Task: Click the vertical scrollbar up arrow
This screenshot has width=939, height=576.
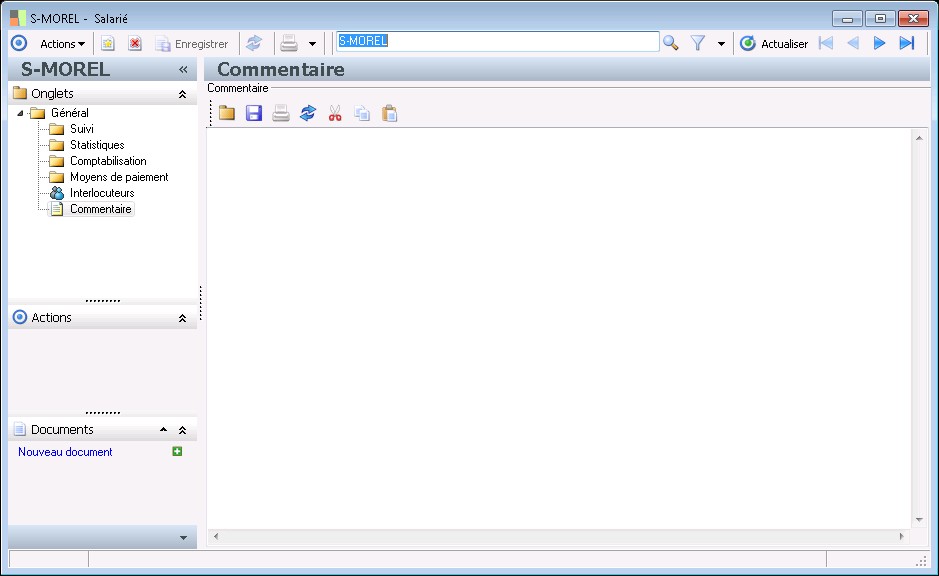Action: (x=919, y=138)
